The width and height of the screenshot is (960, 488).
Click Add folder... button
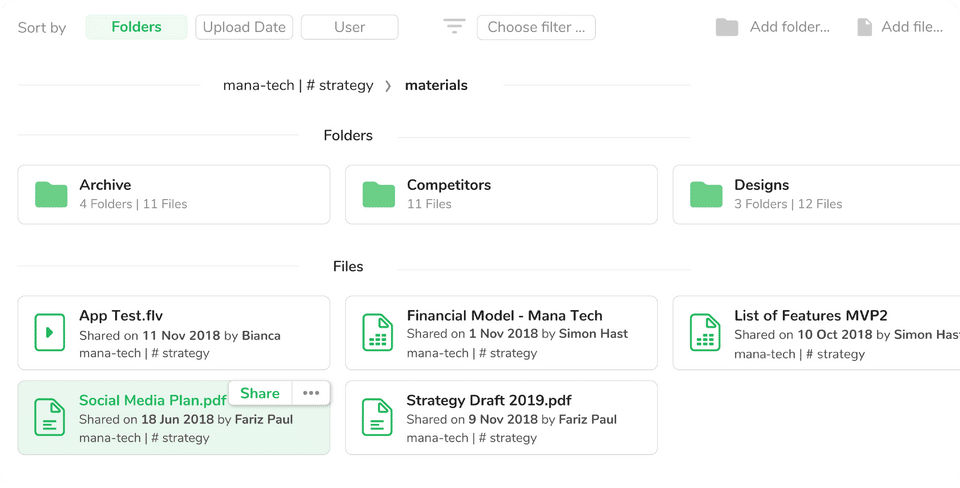[x=773, y=27]
